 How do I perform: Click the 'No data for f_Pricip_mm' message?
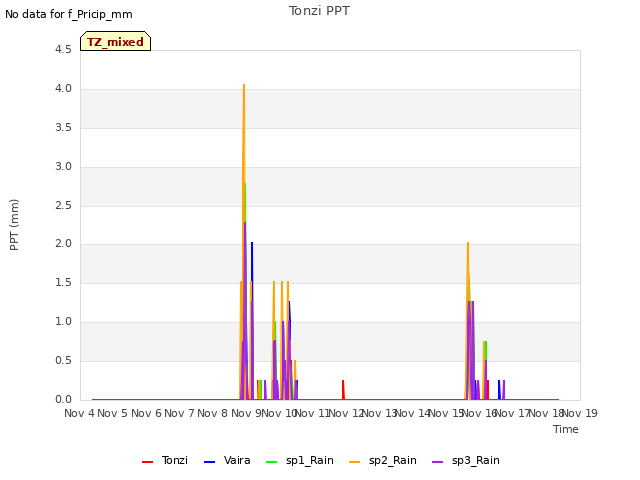pos(69,14)
